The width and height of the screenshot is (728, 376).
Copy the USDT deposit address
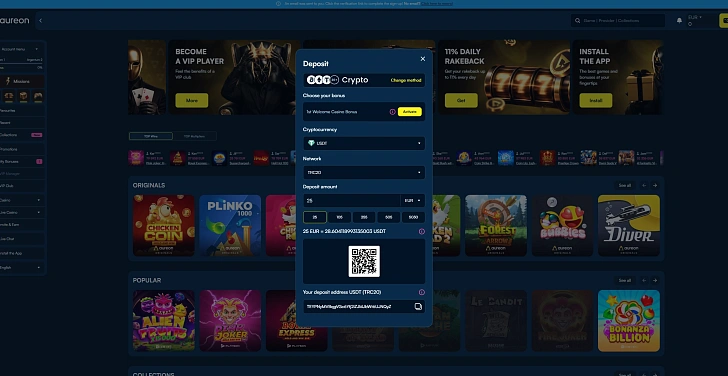pyautogui.click(x=418, y=306)
